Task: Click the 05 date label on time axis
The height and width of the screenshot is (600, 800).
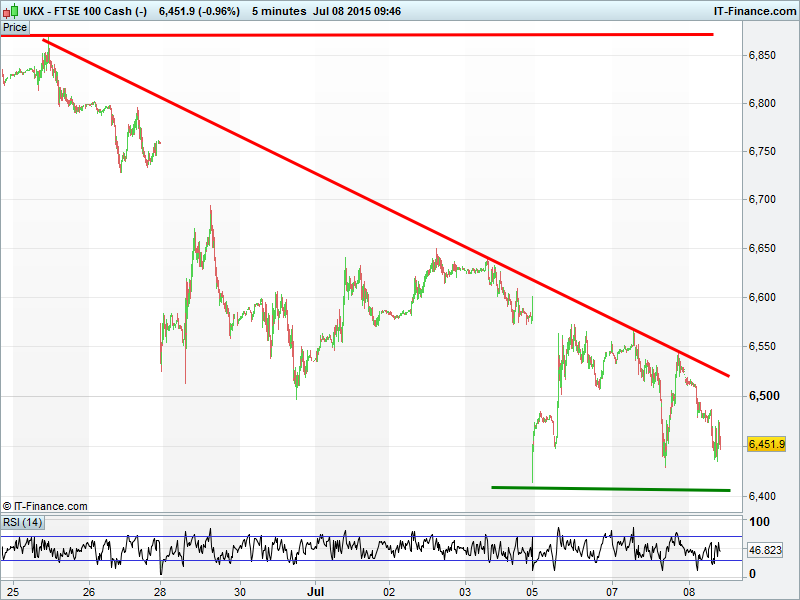Action: 532,592
